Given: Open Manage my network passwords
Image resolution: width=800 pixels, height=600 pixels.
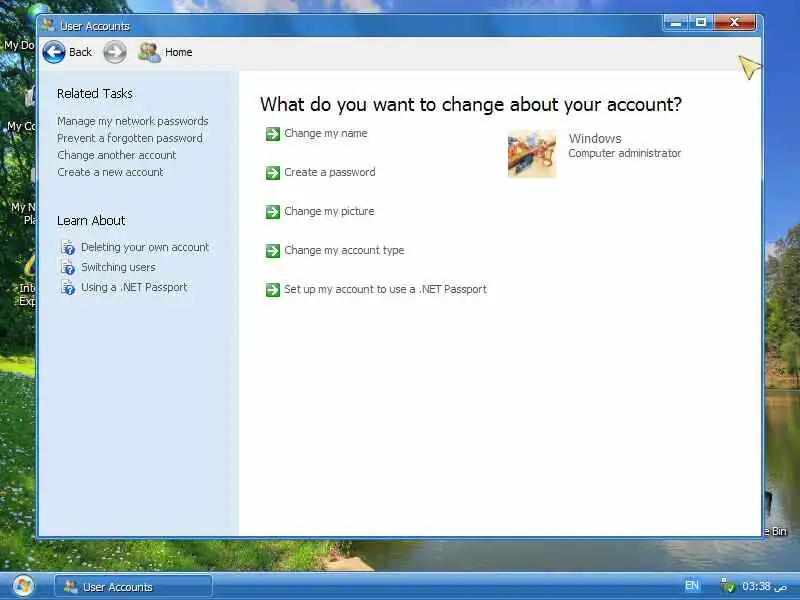Looking at the screenshot, I should [133, 121].
